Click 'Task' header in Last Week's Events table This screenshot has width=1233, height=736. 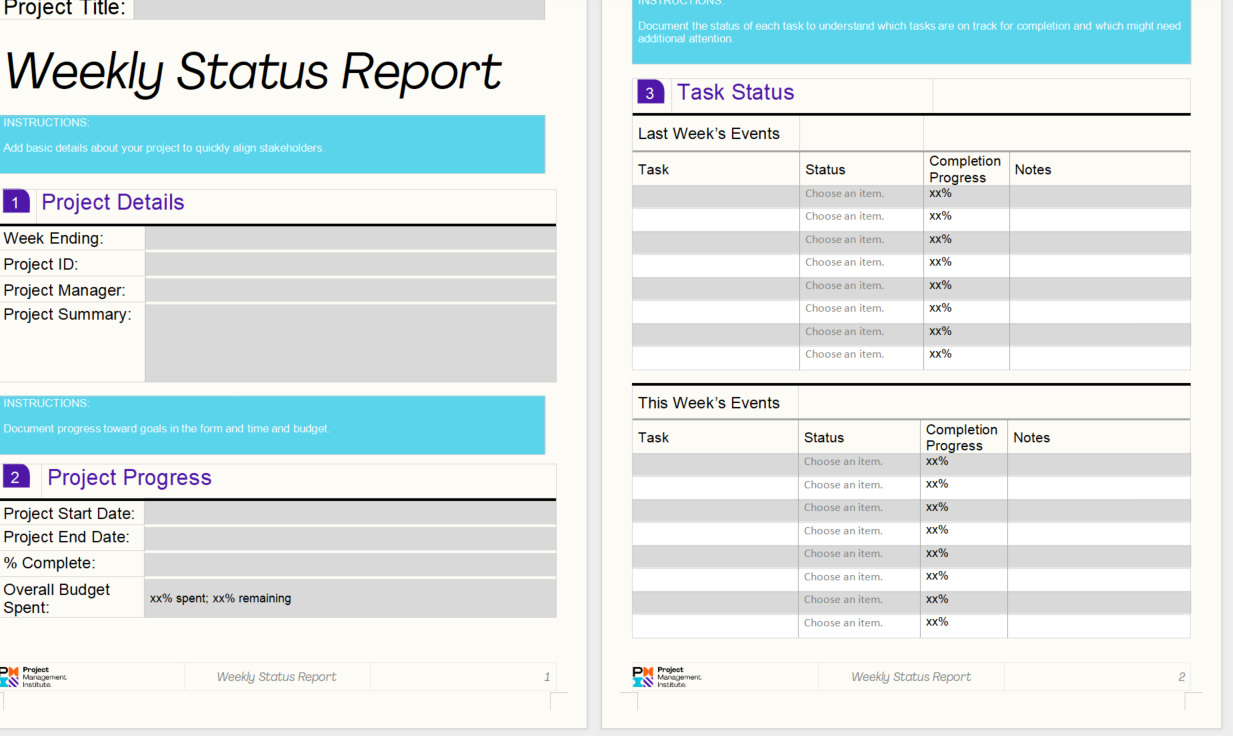(654, 169)
